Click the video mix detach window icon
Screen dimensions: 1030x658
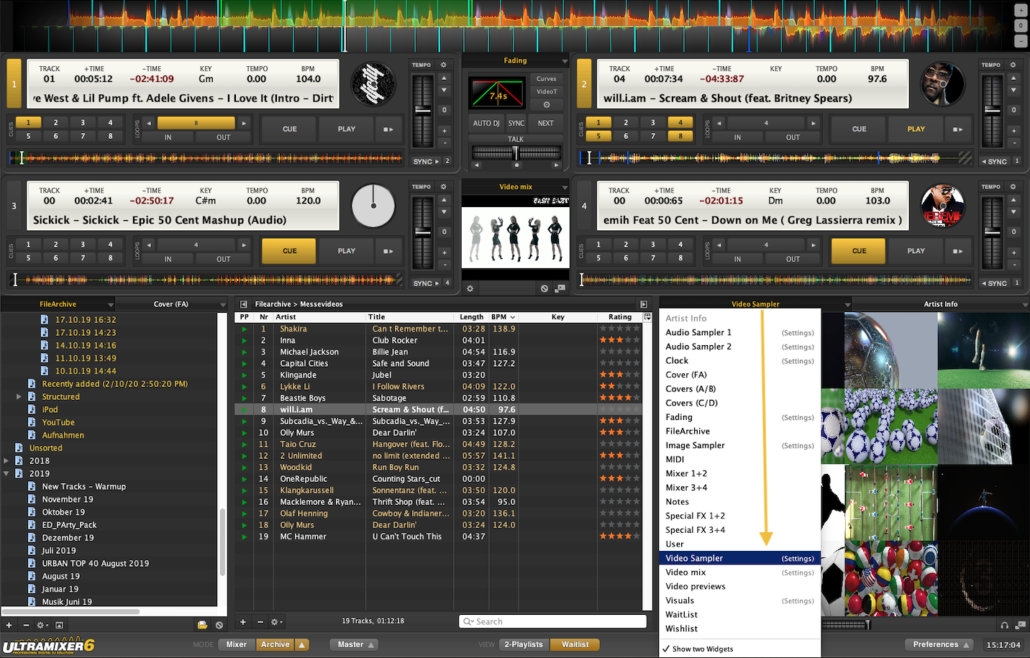[x=560, y=289]
